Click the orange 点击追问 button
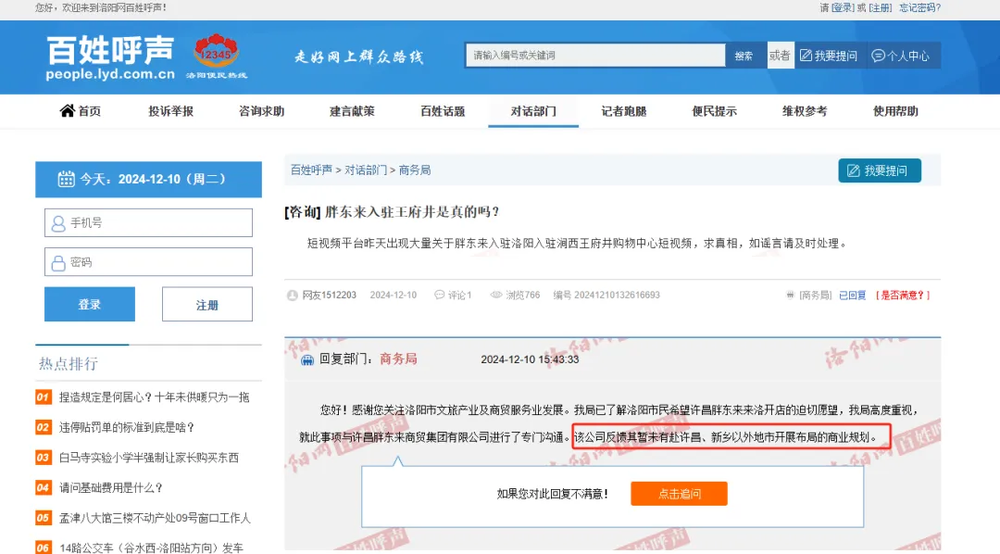 678,494
